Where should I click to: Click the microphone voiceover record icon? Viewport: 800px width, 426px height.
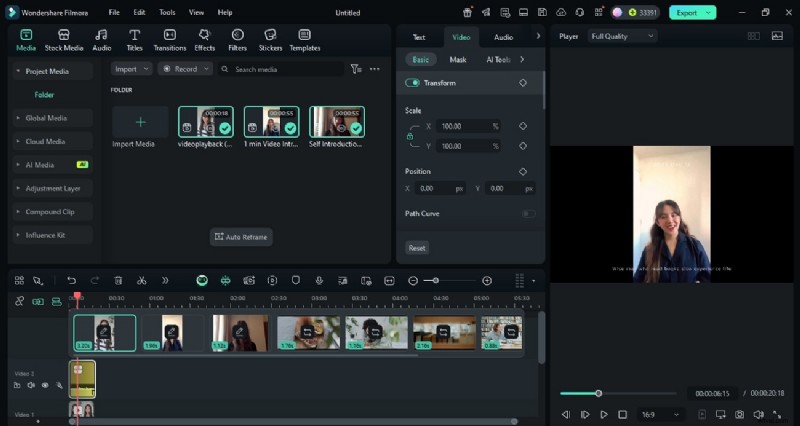click(x=319, y=281)
